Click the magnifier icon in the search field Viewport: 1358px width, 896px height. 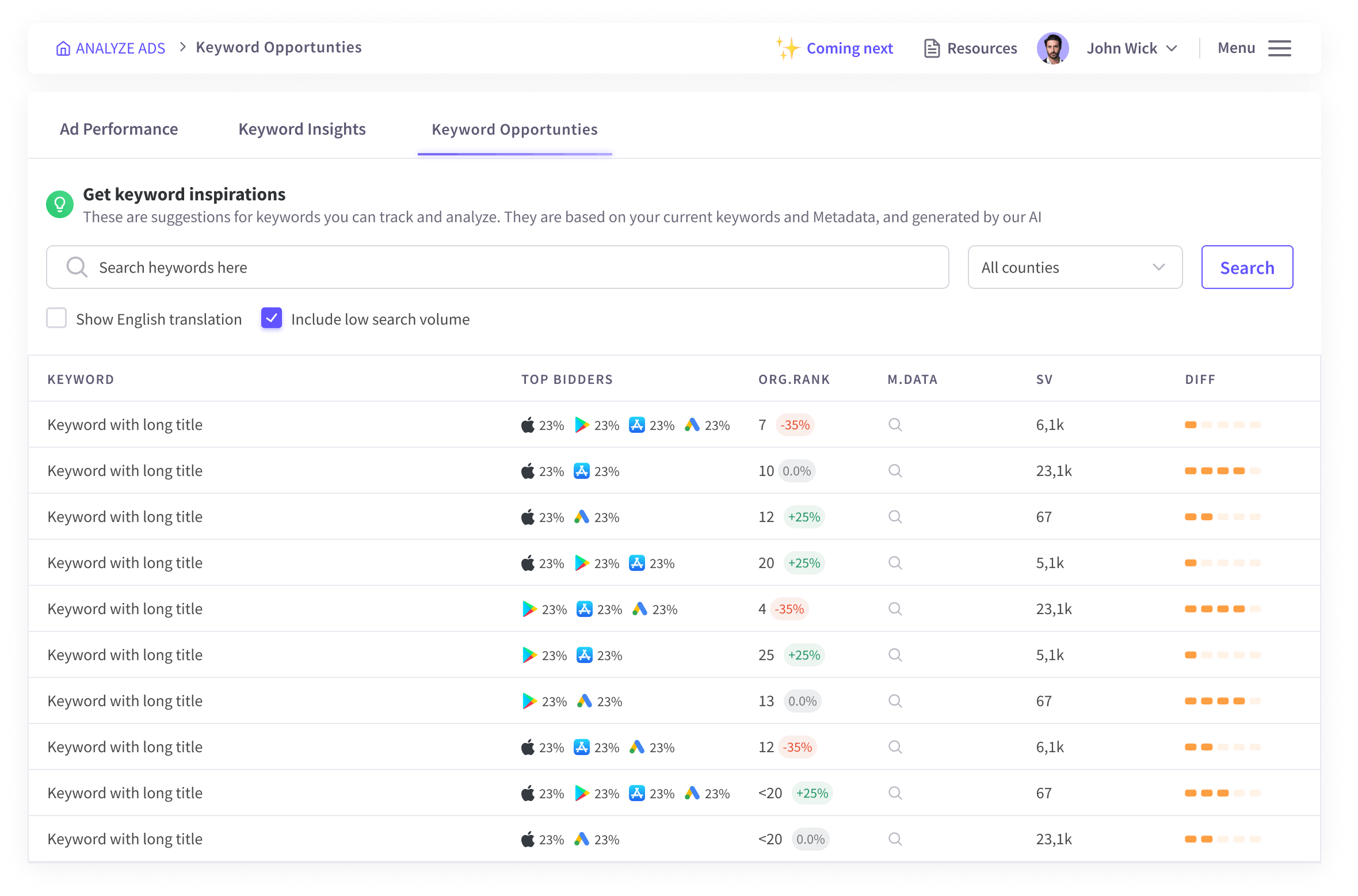[x=77, y=267]
